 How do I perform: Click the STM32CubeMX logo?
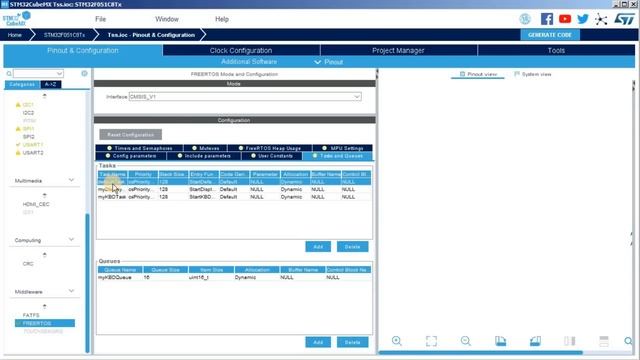click(17, 19)
